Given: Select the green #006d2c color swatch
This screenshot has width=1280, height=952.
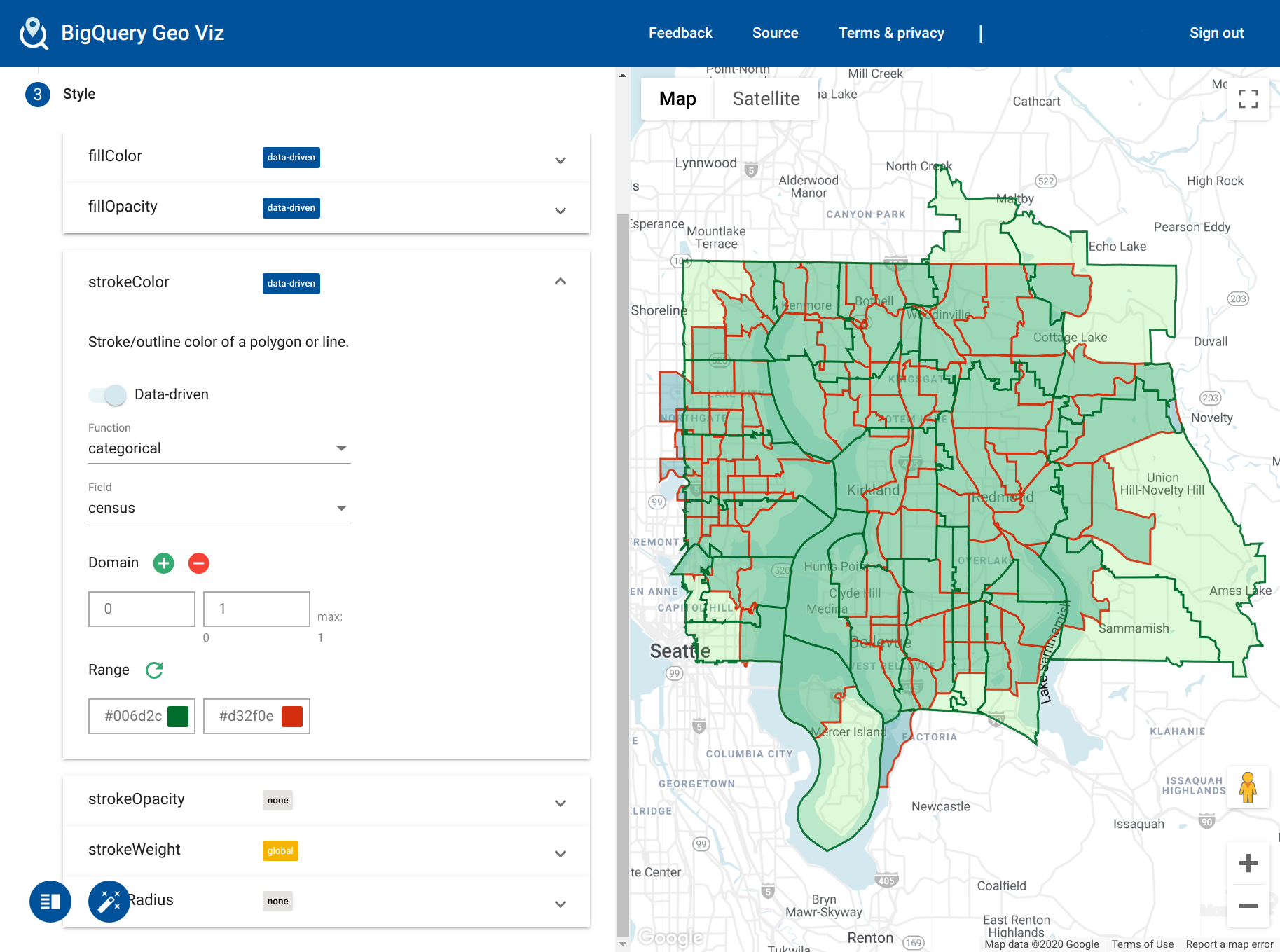Looking at the screenshot, I should pyautogui.click(x=179, y=716).
